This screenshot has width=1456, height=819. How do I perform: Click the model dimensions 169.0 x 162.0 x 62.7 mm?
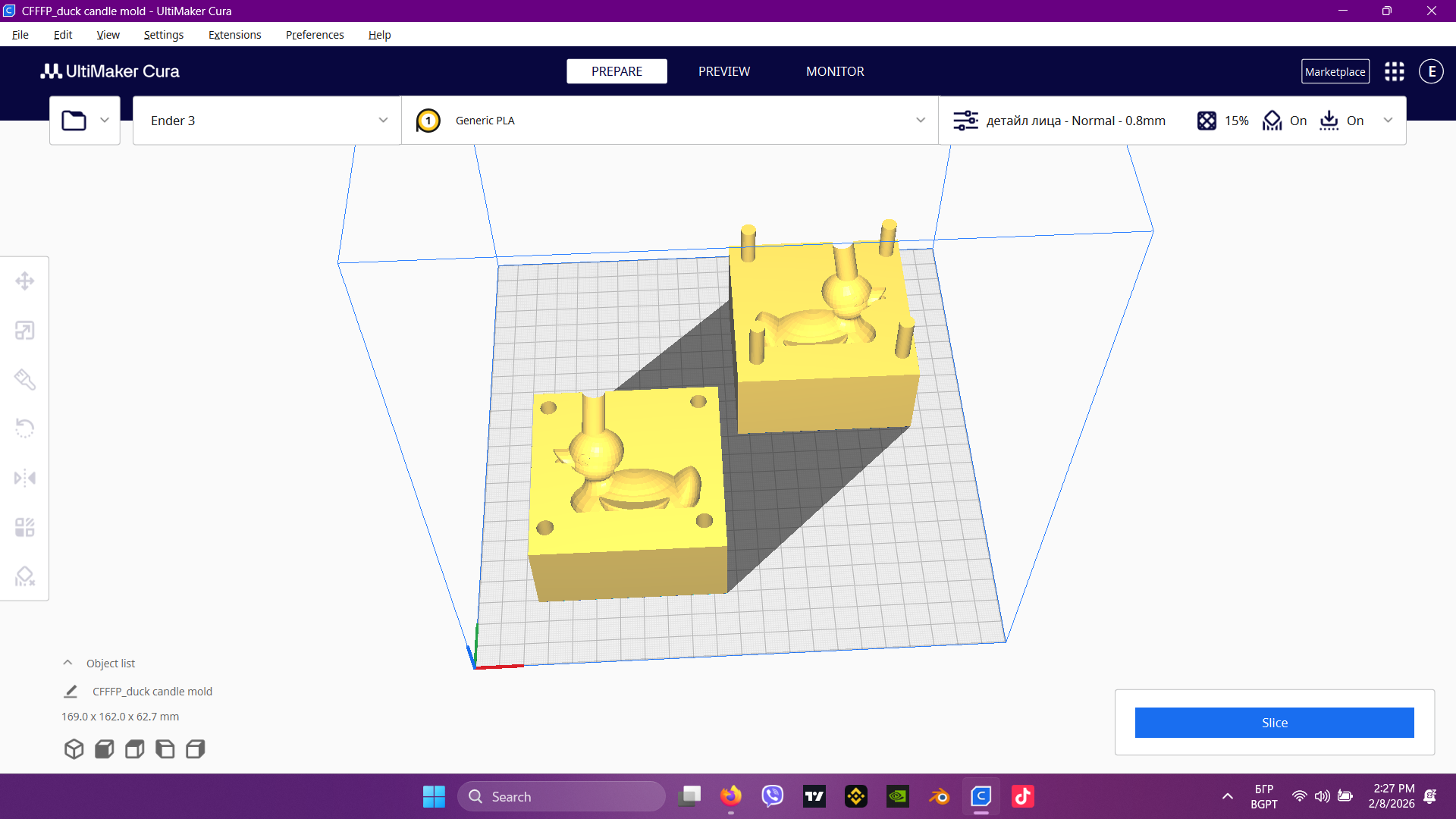point(121,717)
